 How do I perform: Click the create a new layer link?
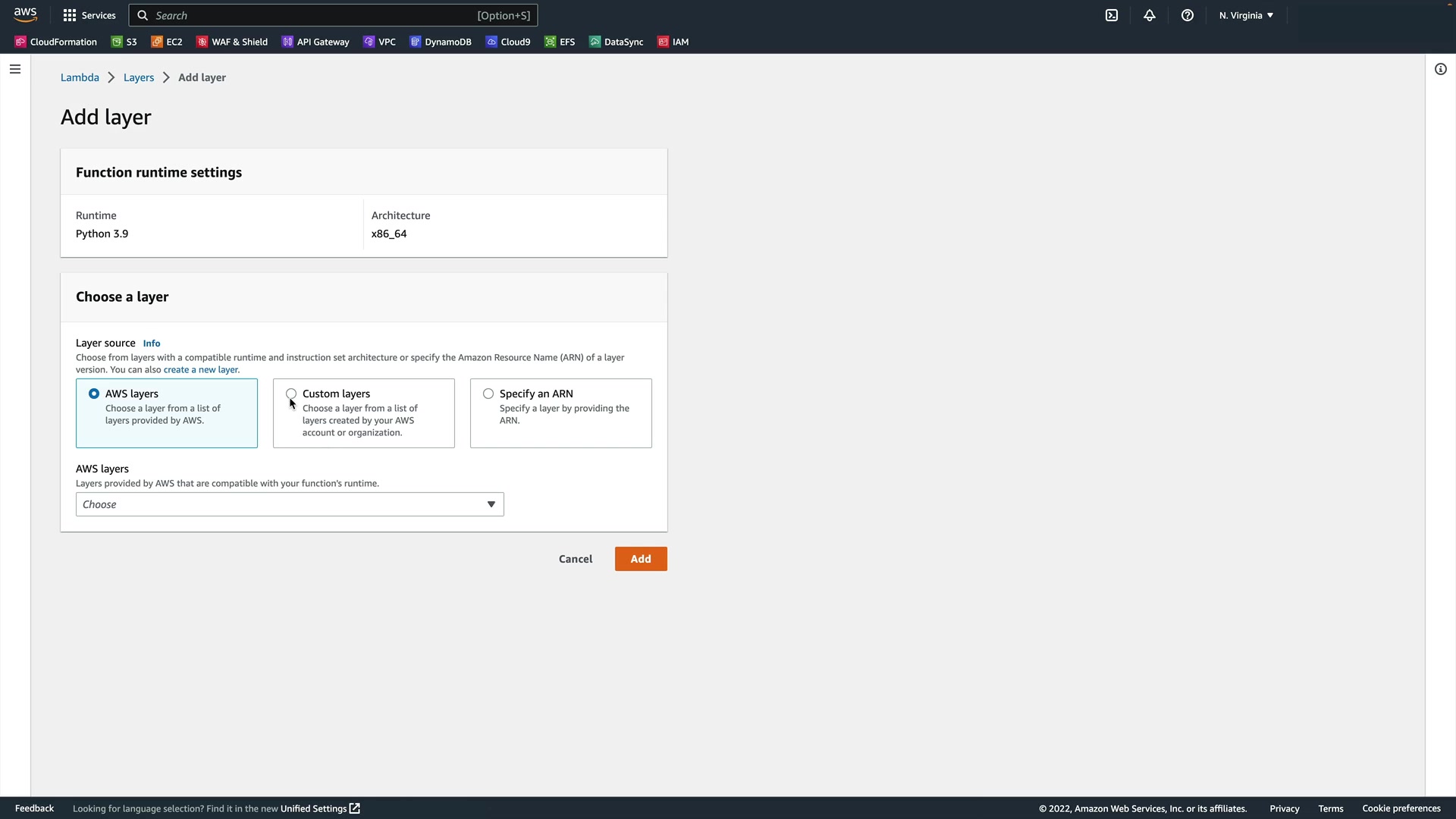201,370
